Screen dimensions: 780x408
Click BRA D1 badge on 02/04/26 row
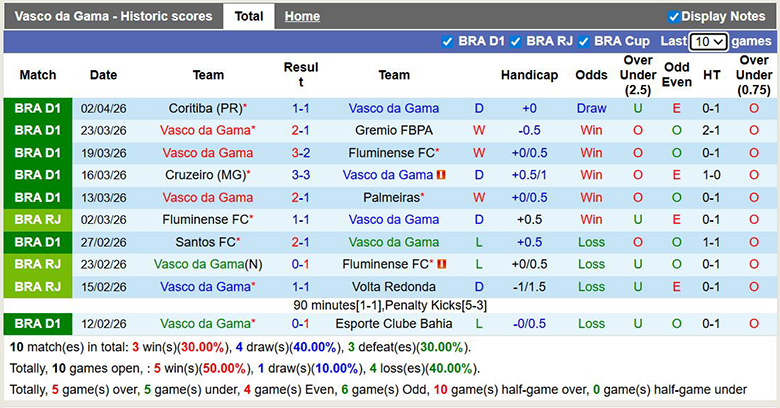(x=38, y=108)
